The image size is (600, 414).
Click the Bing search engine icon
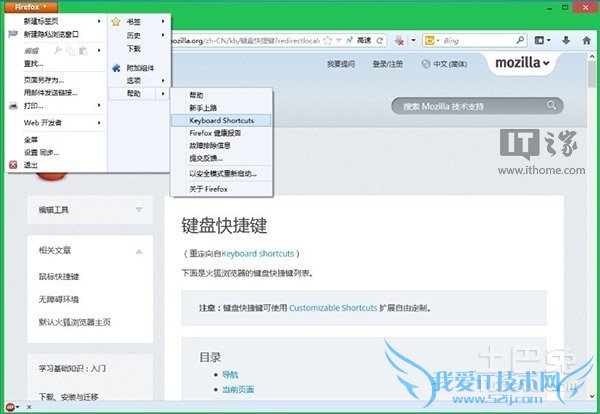(x=430, y=40)
